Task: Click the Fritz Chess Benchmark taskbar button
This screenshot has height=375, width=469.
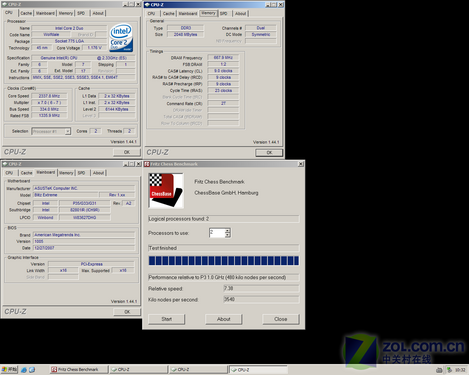Action: tap(79, 369)
